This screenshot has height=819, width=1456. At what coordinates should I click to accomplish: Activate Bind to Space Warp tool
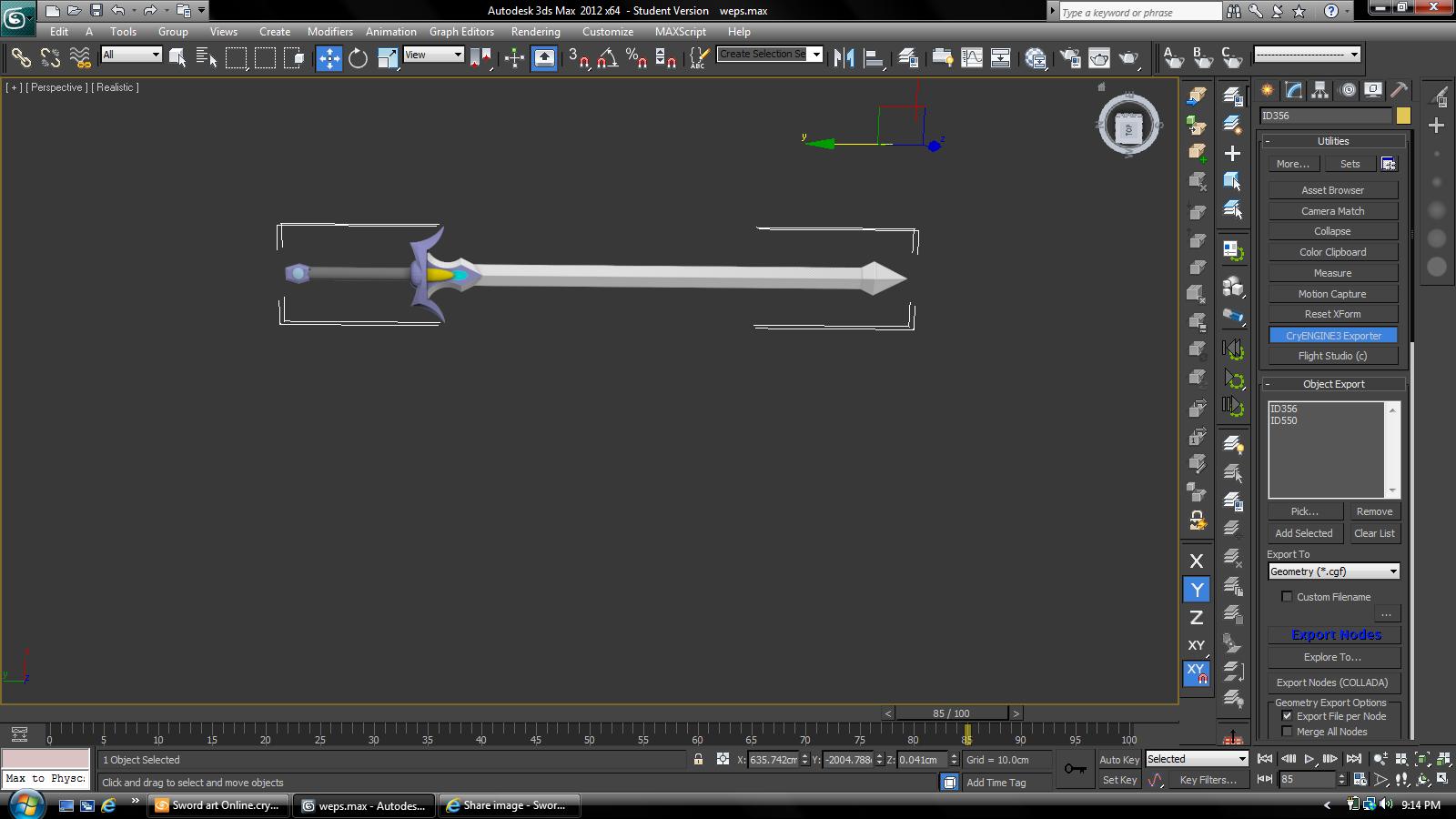80,58
